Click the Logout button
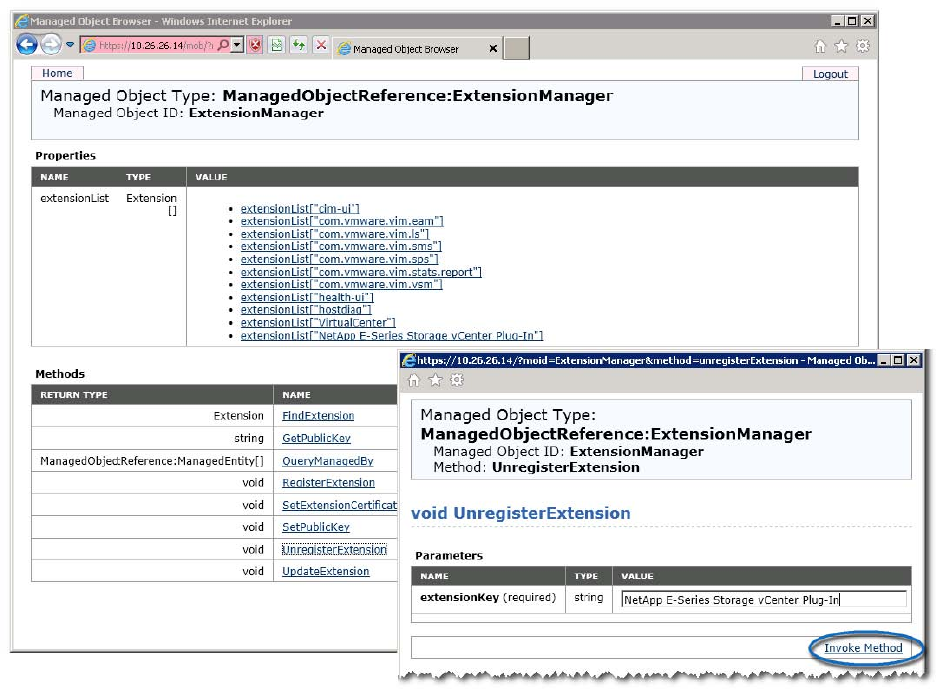 pyautogui.click(x=829, y=74)
